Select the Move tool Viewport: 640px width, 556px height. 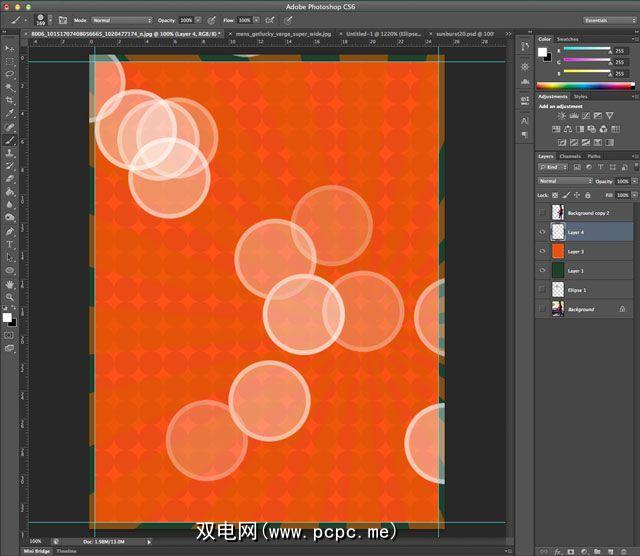[x=10, y=47]
